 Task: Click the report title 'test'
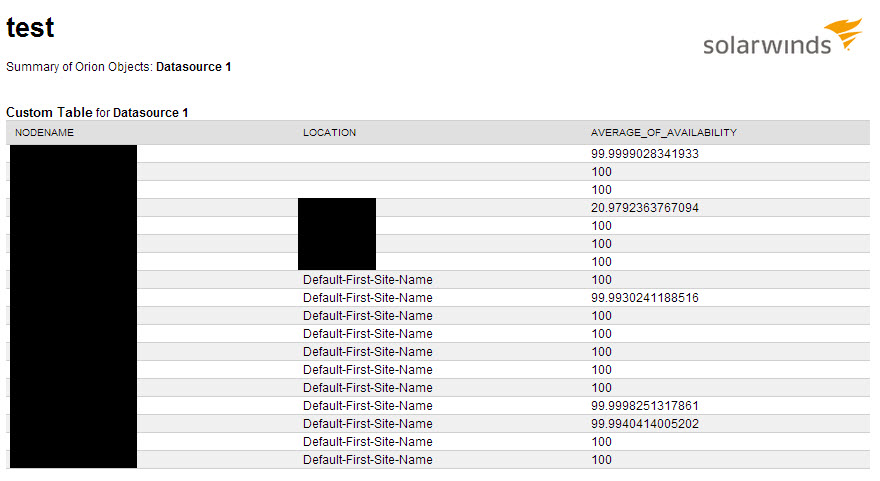point(30,28)
